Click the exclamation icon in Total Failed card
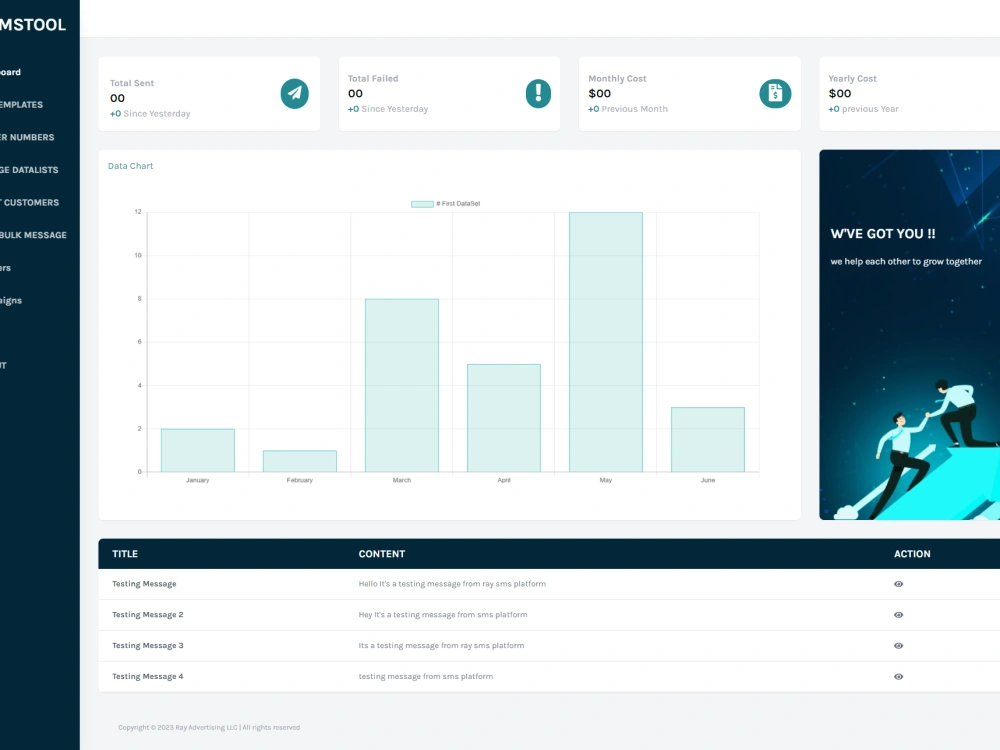 click(x=538, y=94)
